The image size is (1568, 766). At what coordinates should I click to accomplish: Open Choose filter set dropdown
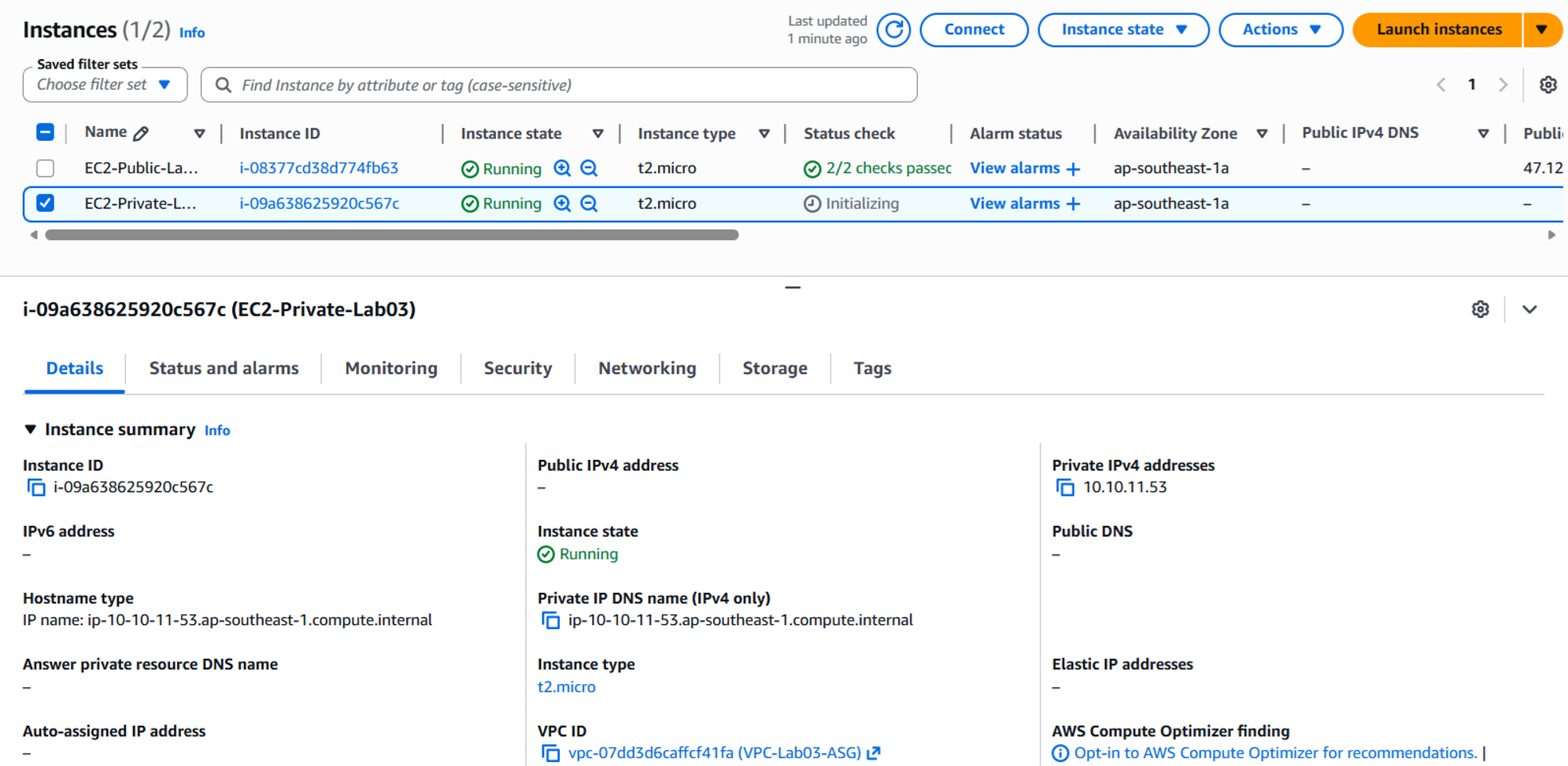click(x=105, y=85)
